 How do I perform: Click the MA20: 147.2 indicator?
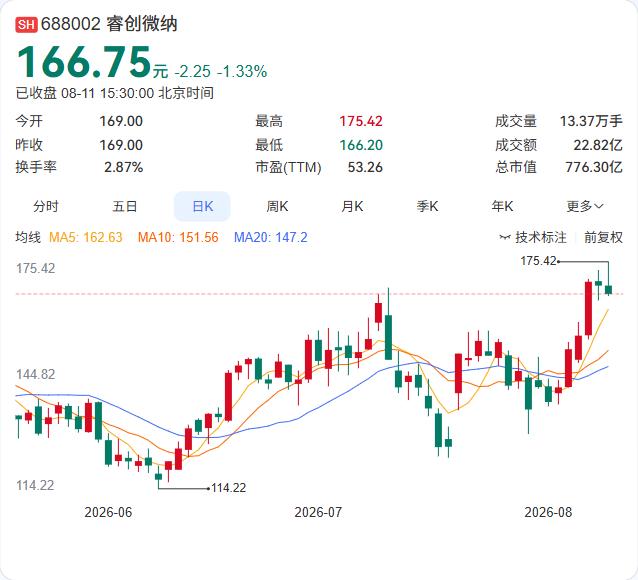[271, 237]
